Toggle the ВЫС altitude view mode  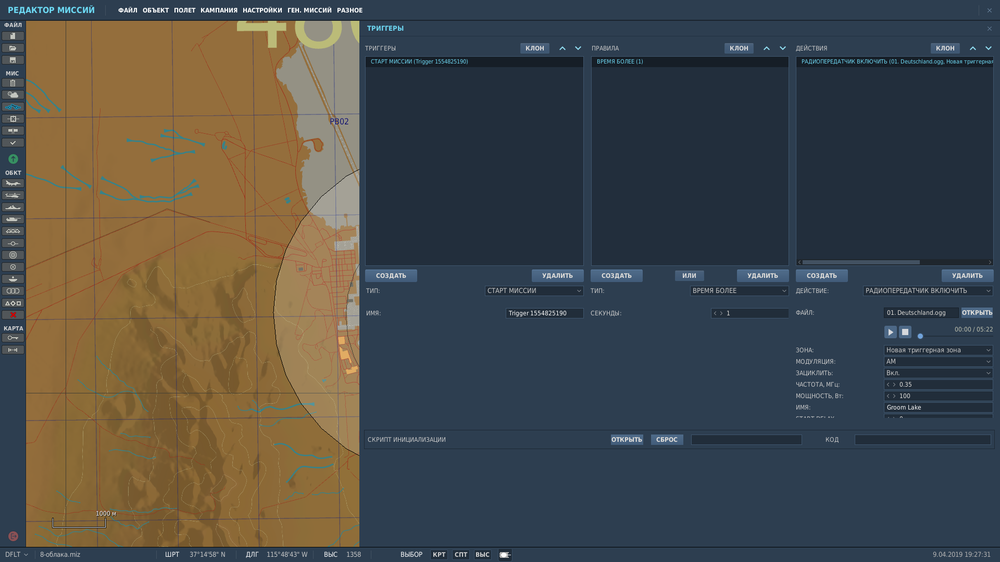tap(482, 554)
